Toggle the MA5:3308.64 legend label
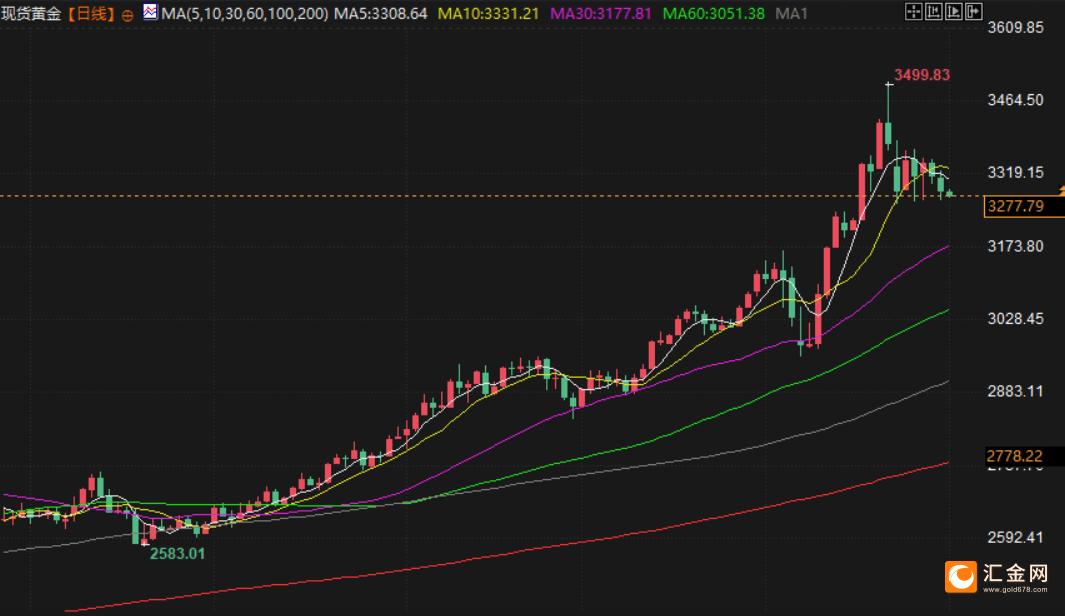1065x616 pixels. (x=380, y=14)
